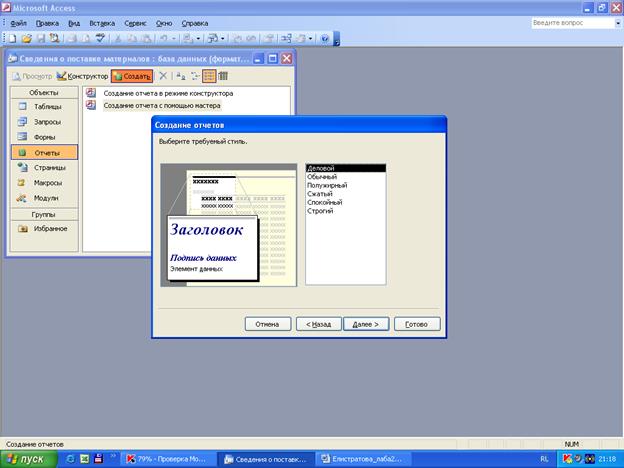This screenshot has height=468, width=624.
Task: Launch Excel icon in quick launch
Action: [x=84, y=458]
